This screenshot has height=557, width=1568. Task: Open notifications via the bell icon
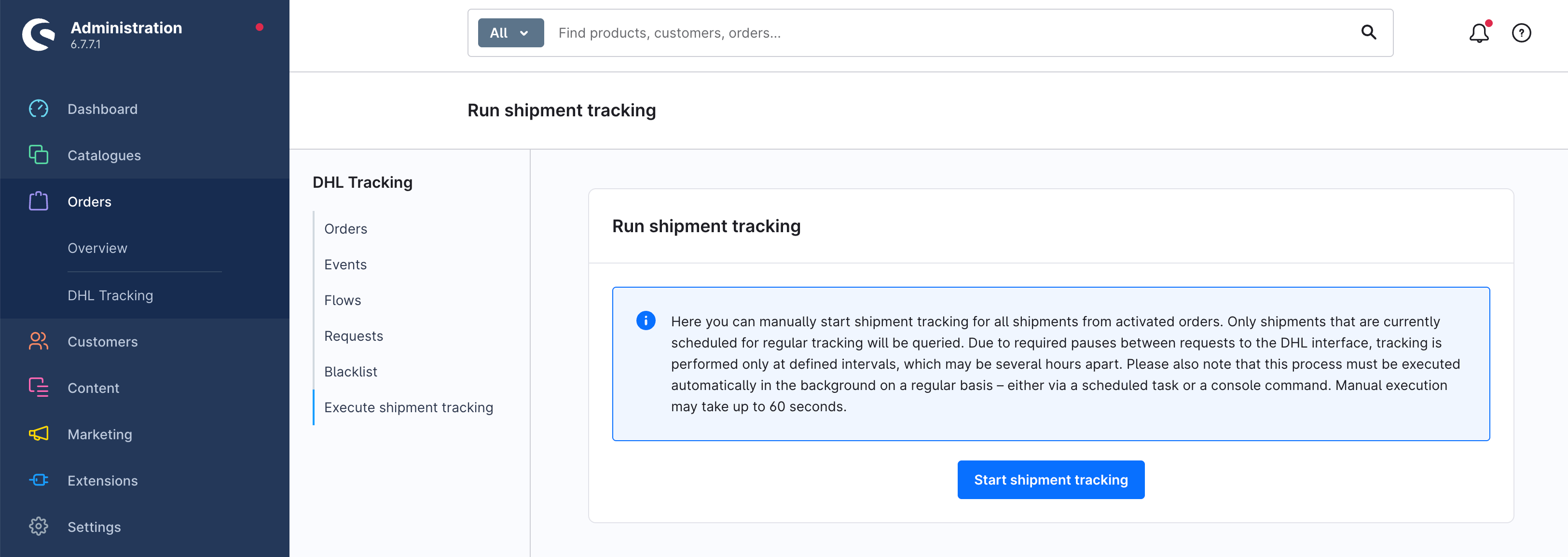point(1479,32)
